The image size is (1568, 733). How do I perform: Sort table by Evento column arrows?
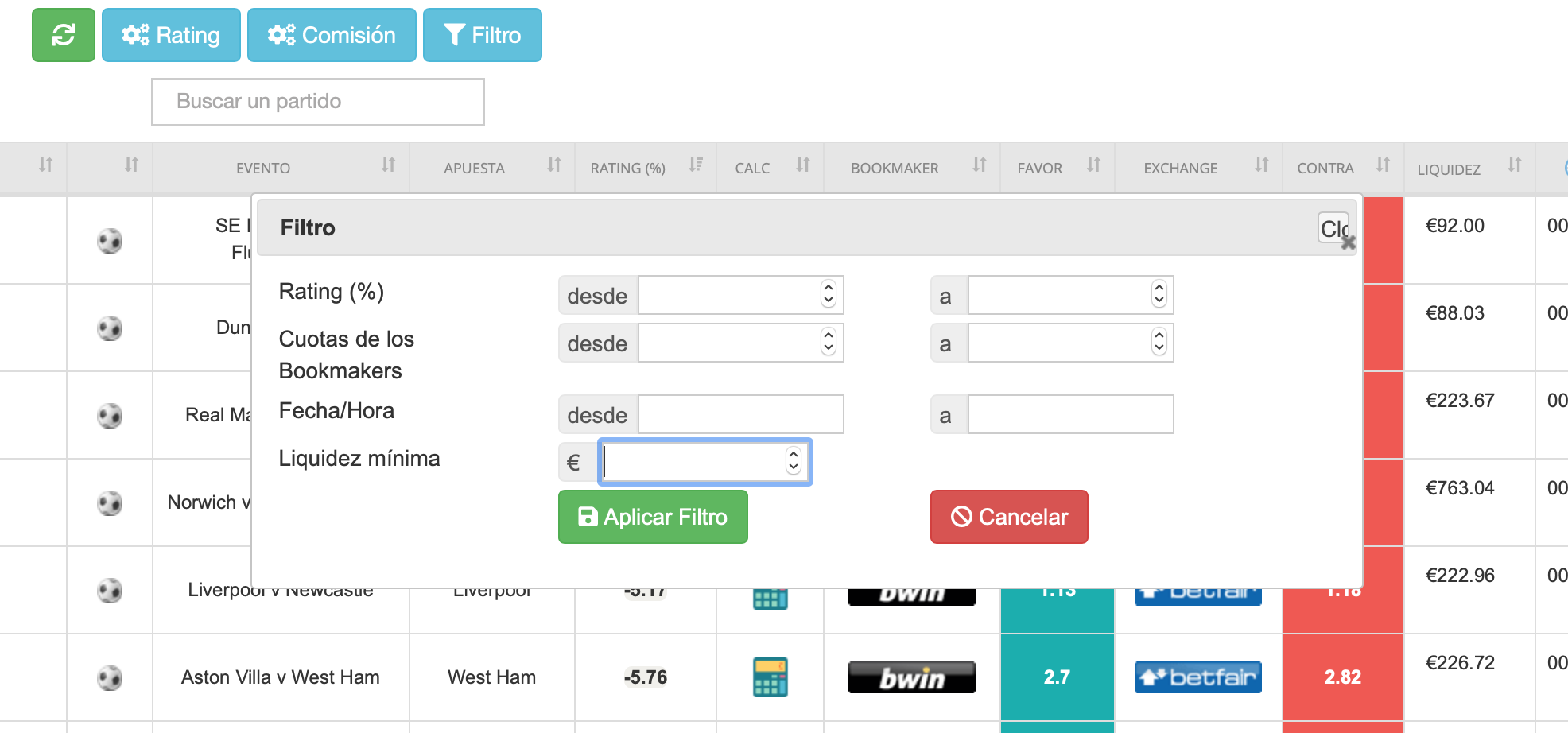tap(388, 165)
